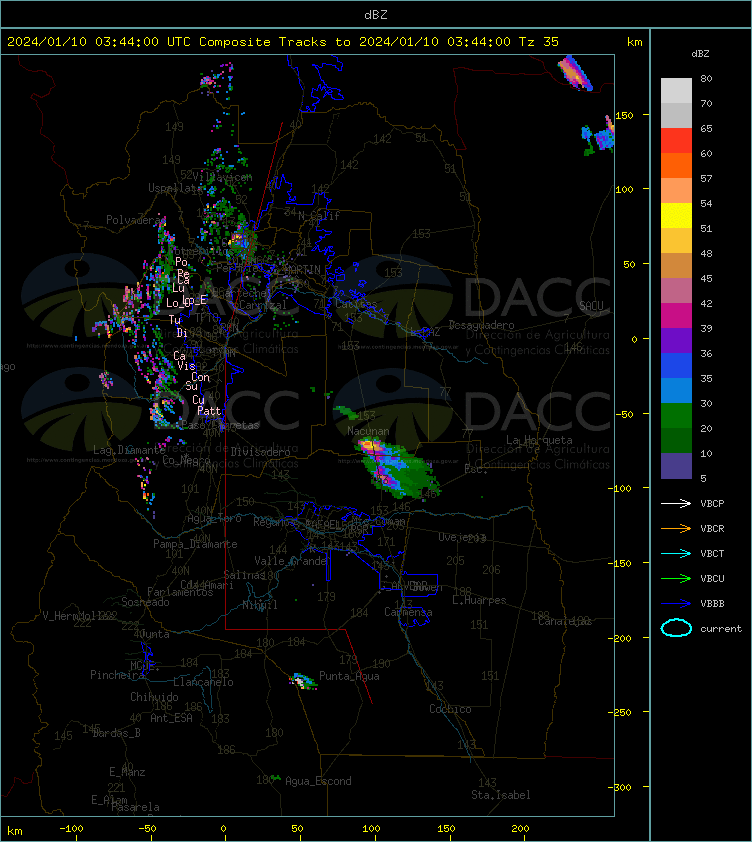Click the N_Calif place label

319,216
